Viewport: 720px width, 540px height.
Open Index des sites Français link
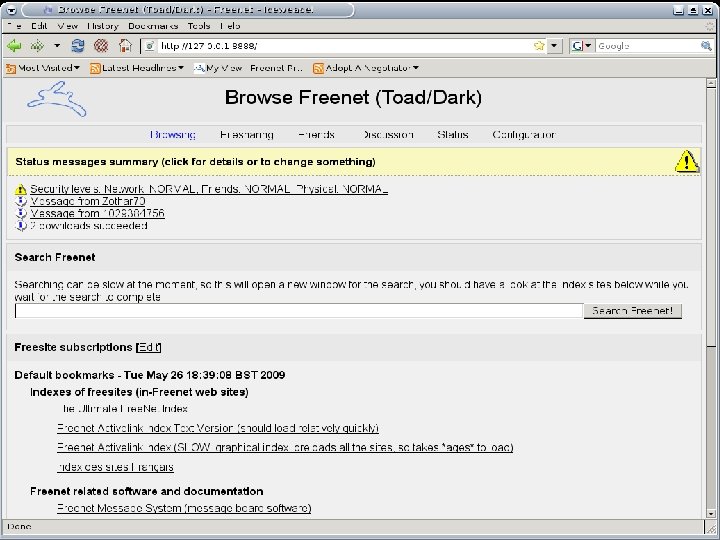coord(115,467)
